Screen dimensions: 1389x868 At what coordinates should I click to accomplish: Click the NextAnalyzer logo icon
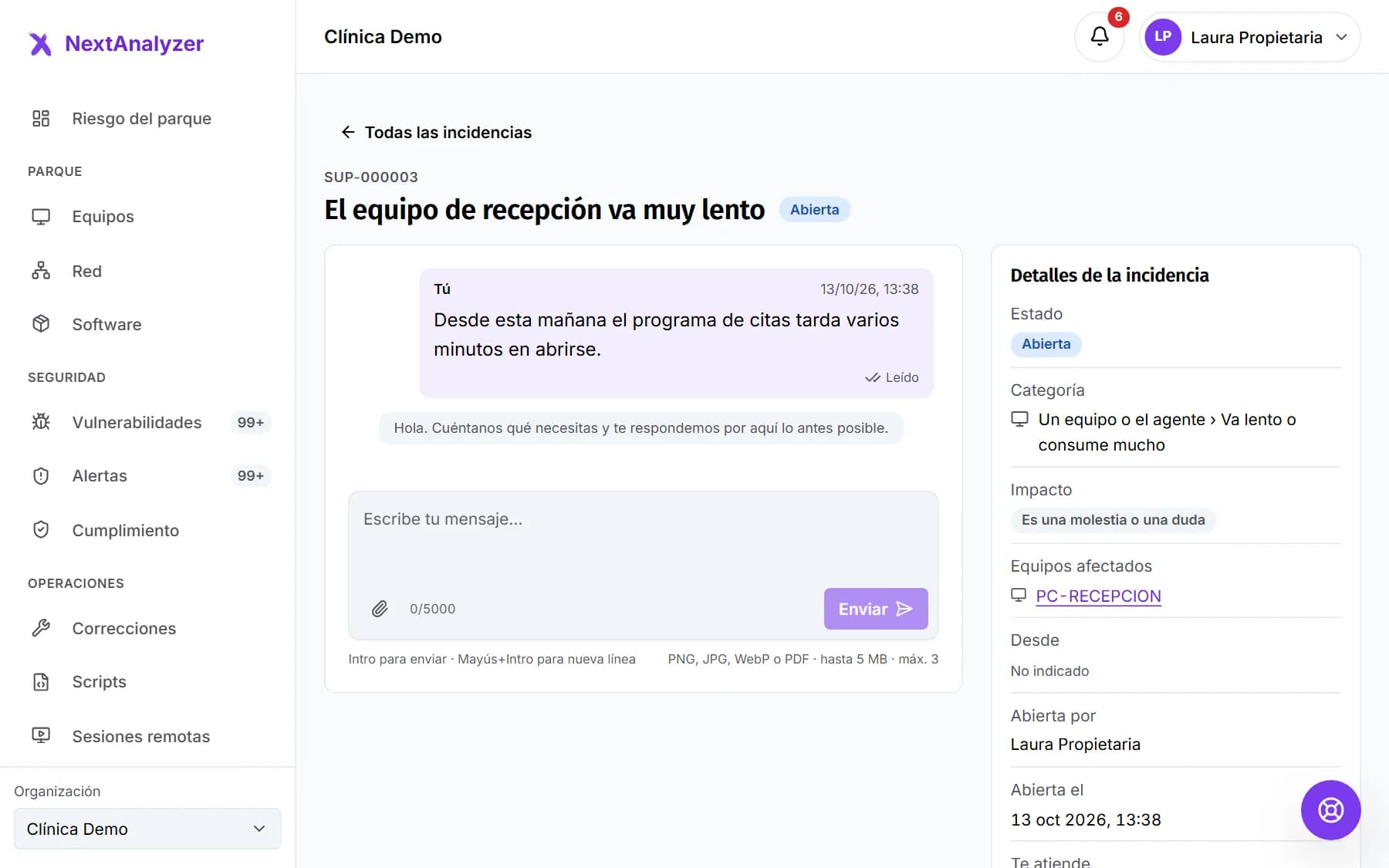tap(40, 44)
